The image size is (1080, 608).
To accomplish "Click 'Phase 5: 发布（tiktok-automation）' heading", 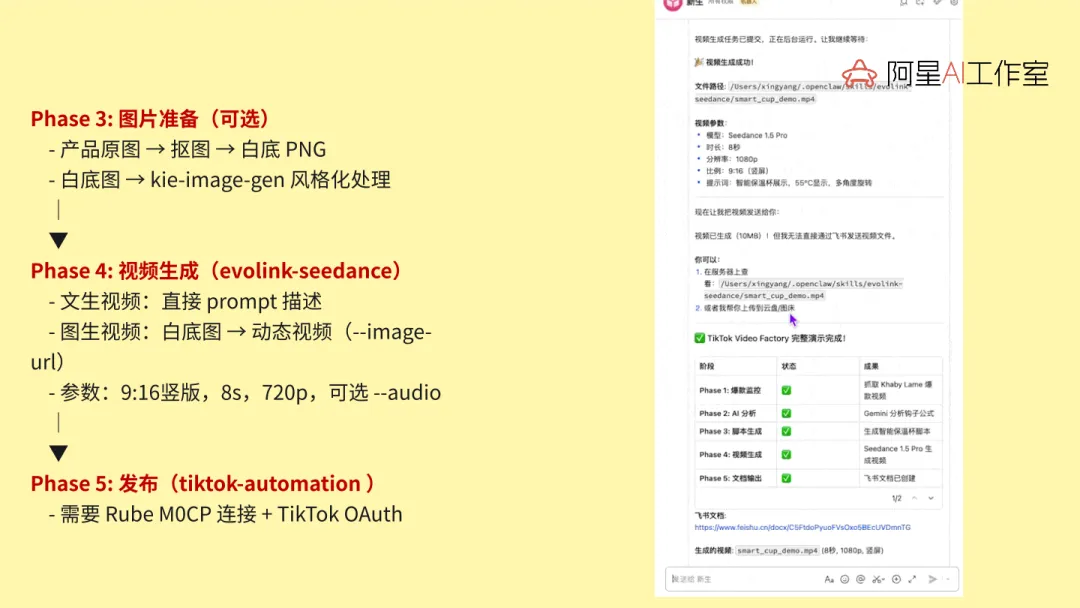I will tap(206, 483).
